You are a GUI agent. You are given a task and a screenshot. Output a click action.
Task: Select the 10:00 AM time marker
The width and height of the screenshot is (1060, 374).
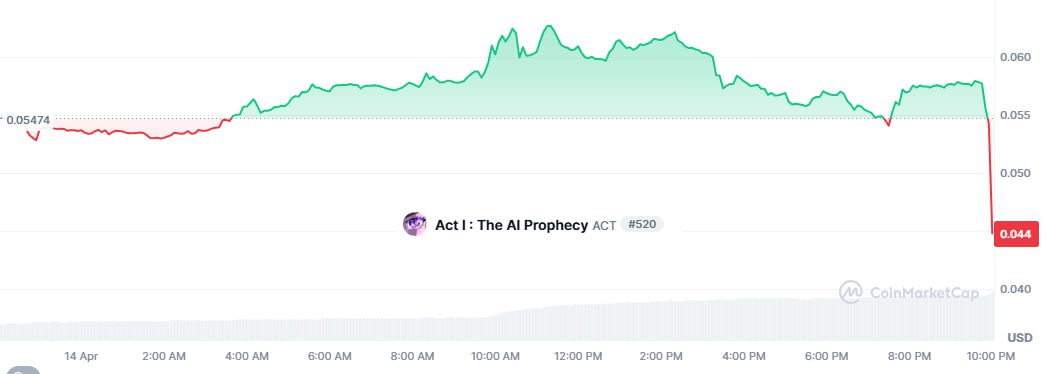coord(496,356)
